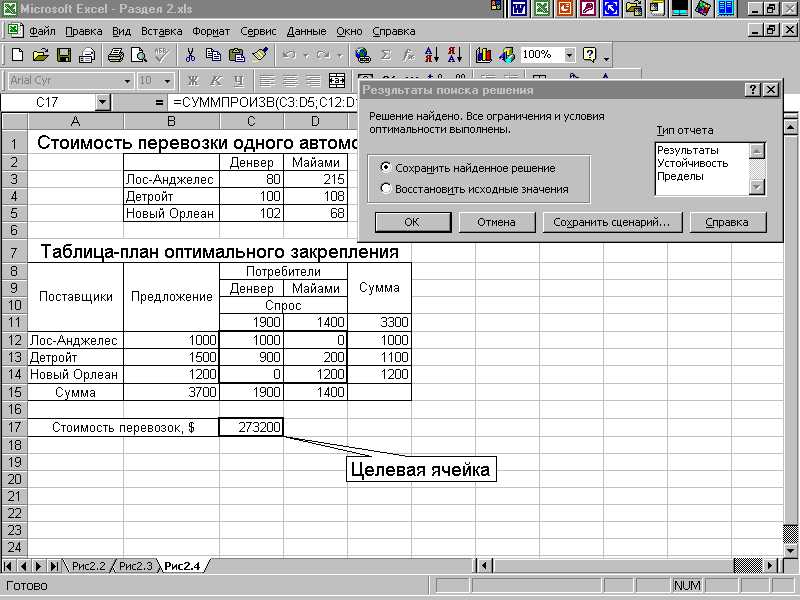The height and width of the screenshot is (600, 800).
Task: Insert a hyperlink with the globe icon
Action: pyautogui.click(x=363, y=55)
